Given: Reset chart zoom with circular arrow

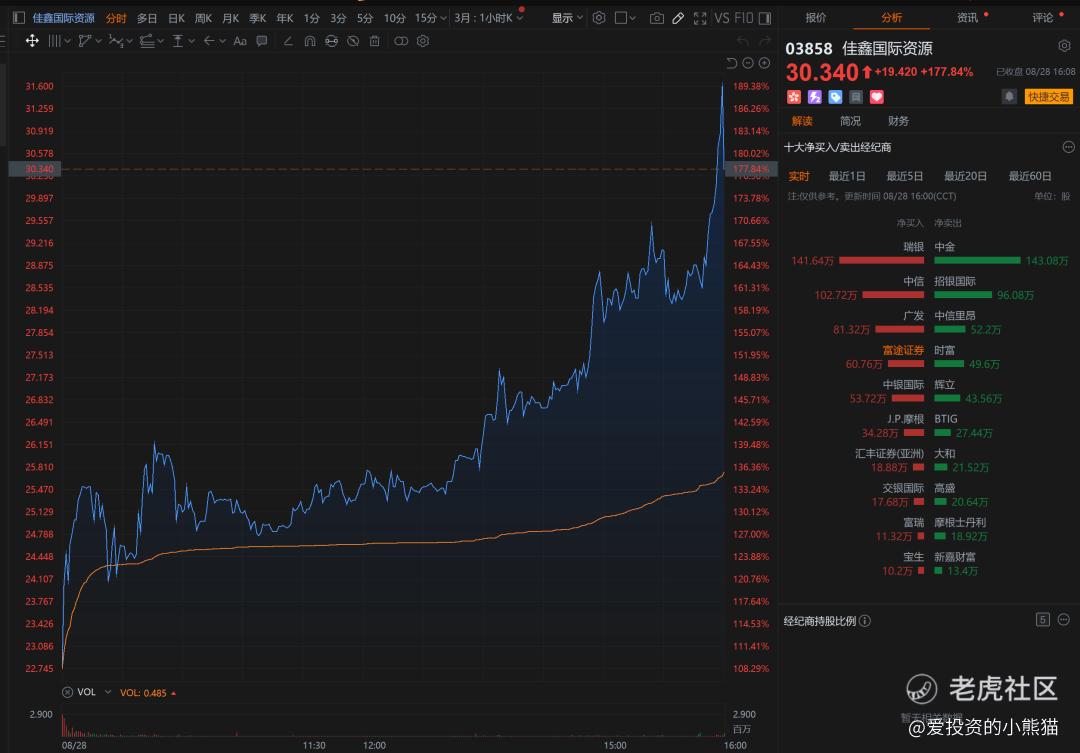Looking at the screenshot, I should coord(731,63).
